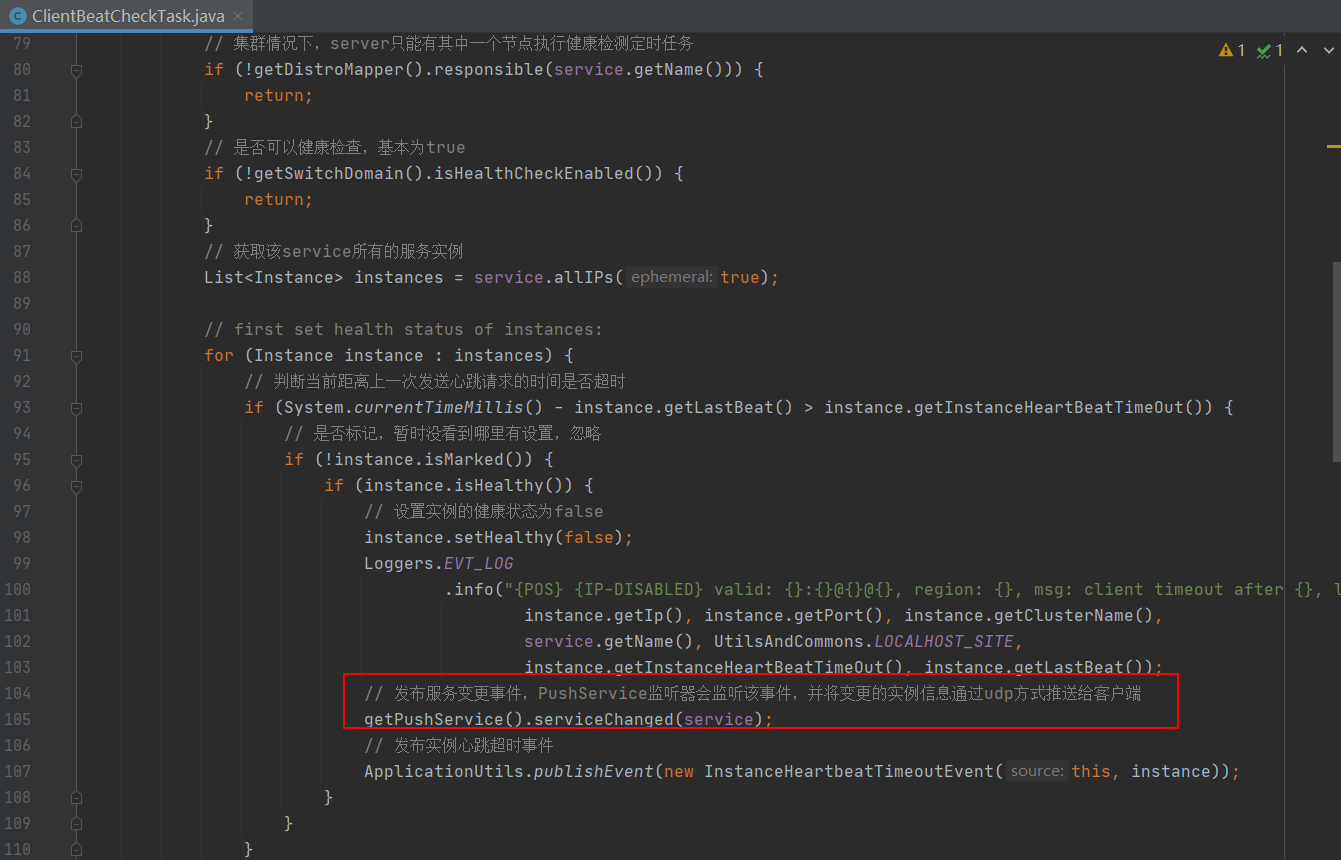
Task: Collapse the isHealthy if block at line 96
Action: pyautogui.click(x=77, y=486)
